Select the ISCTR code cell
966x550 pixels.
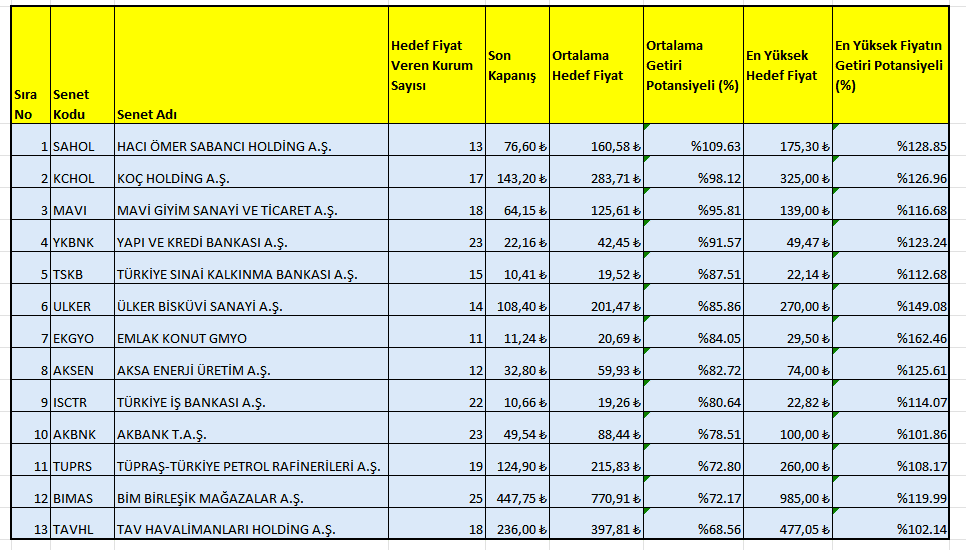[x=83, y=396]
